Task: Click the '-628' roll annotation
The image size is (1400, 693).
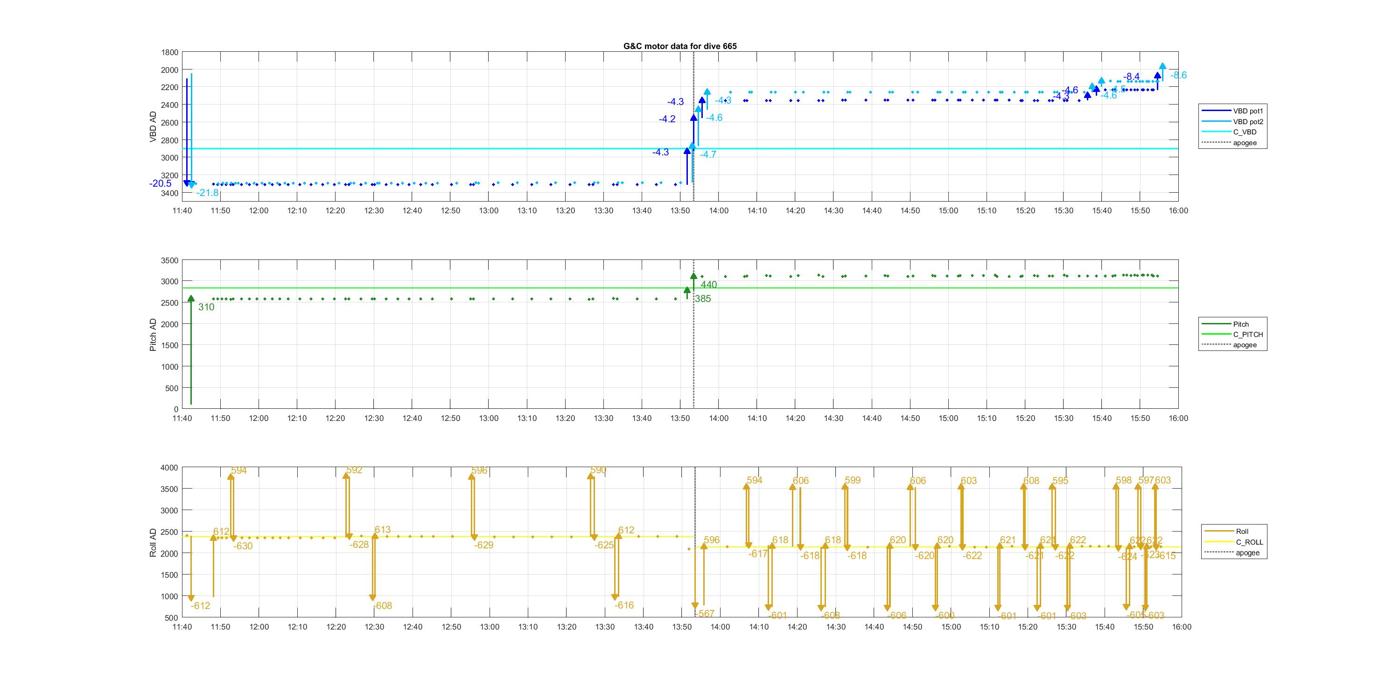Action: 359,545
